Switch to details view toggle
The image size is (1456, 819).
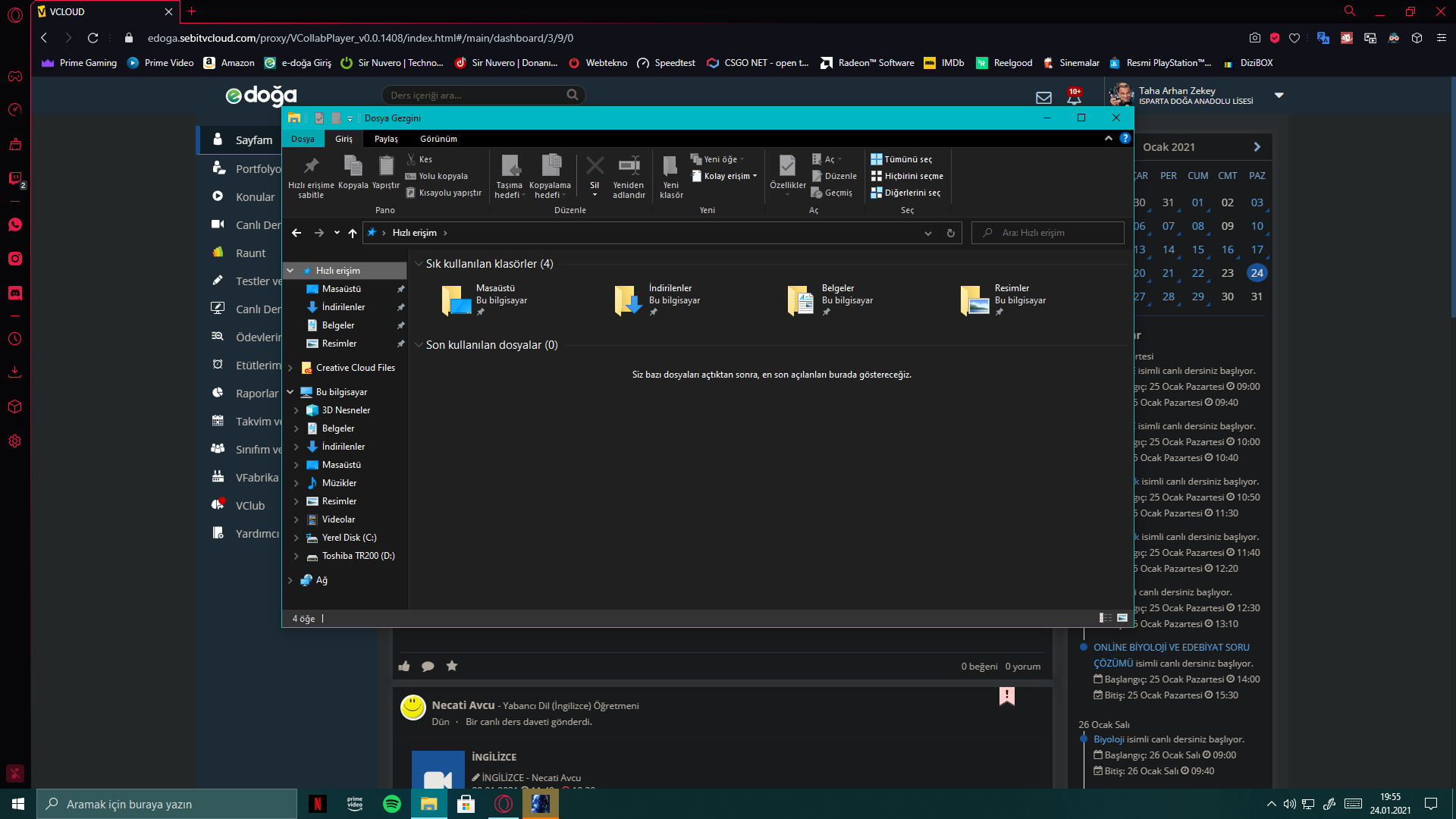1106,618
